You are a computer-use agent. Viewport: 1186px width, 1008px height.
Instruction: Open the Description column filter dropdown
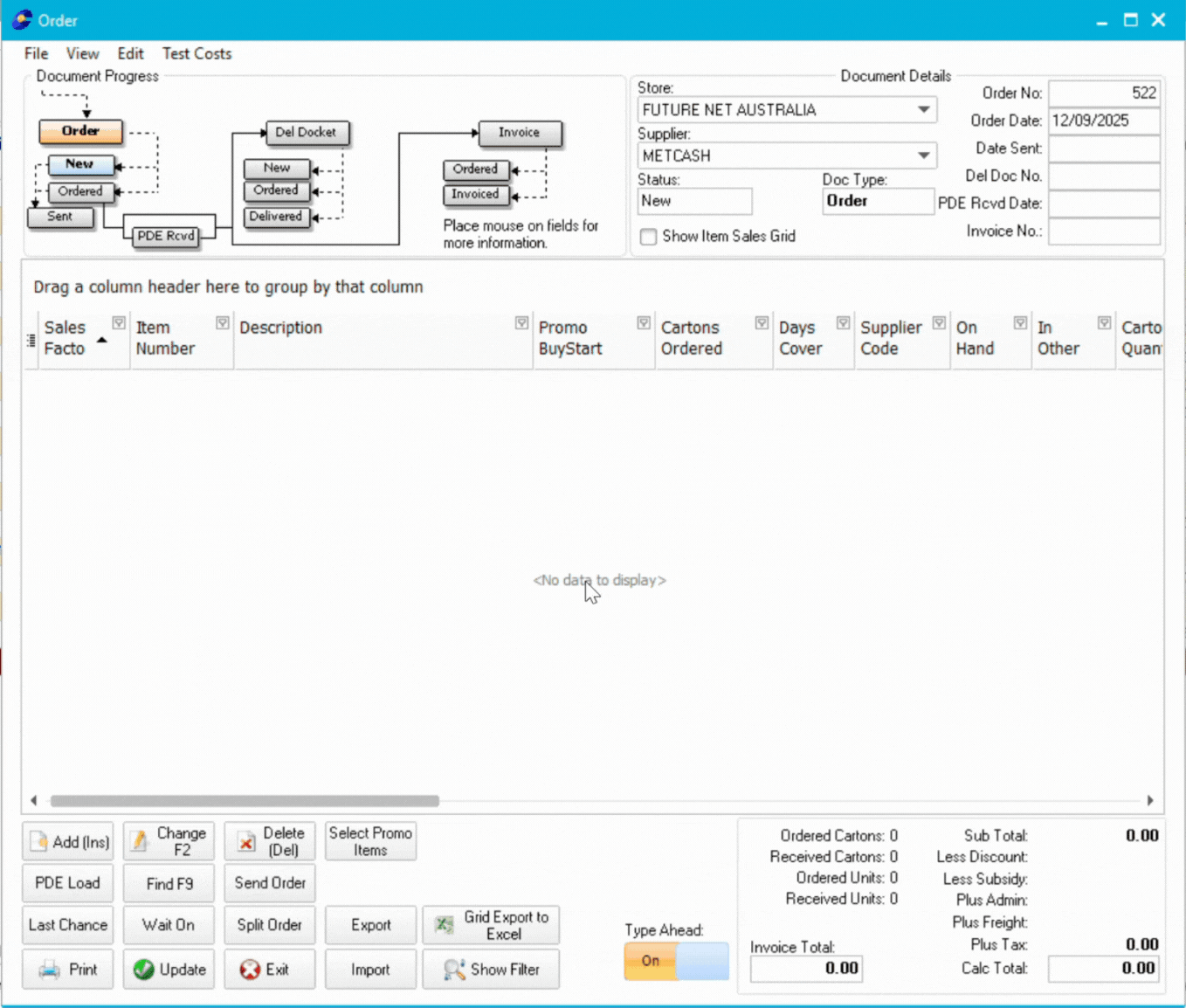click(521, 321)
